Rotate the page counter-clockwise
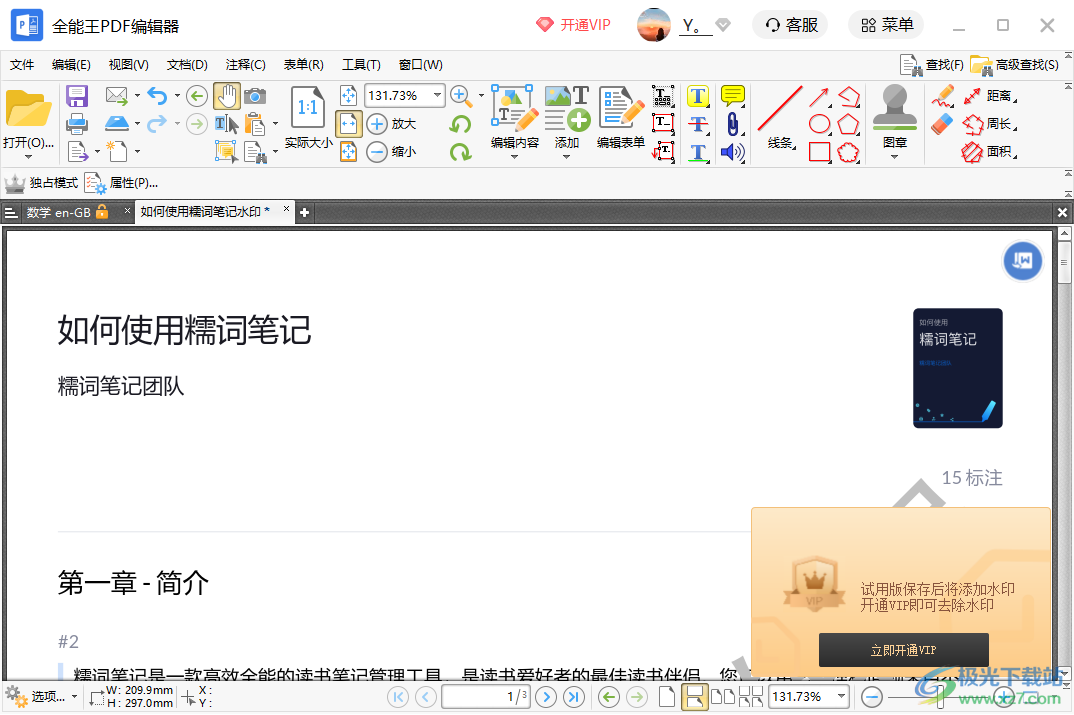Viewport: 1074px width, 715px height. click(x=460, y=124)
